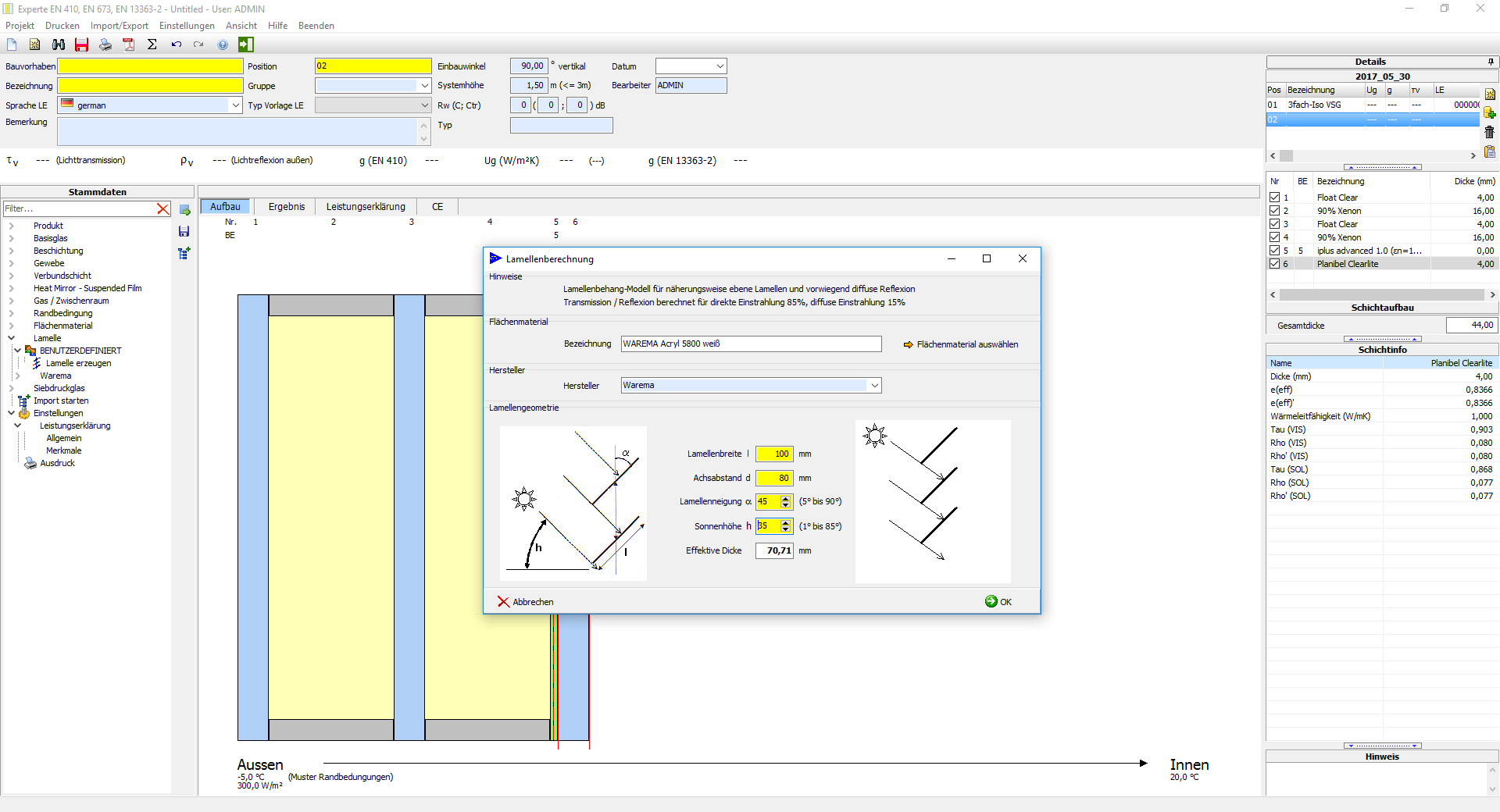Screen dimensions: 1500x812
Task: Click the sigma calculate icon
Action: click(x=152, y=45)
